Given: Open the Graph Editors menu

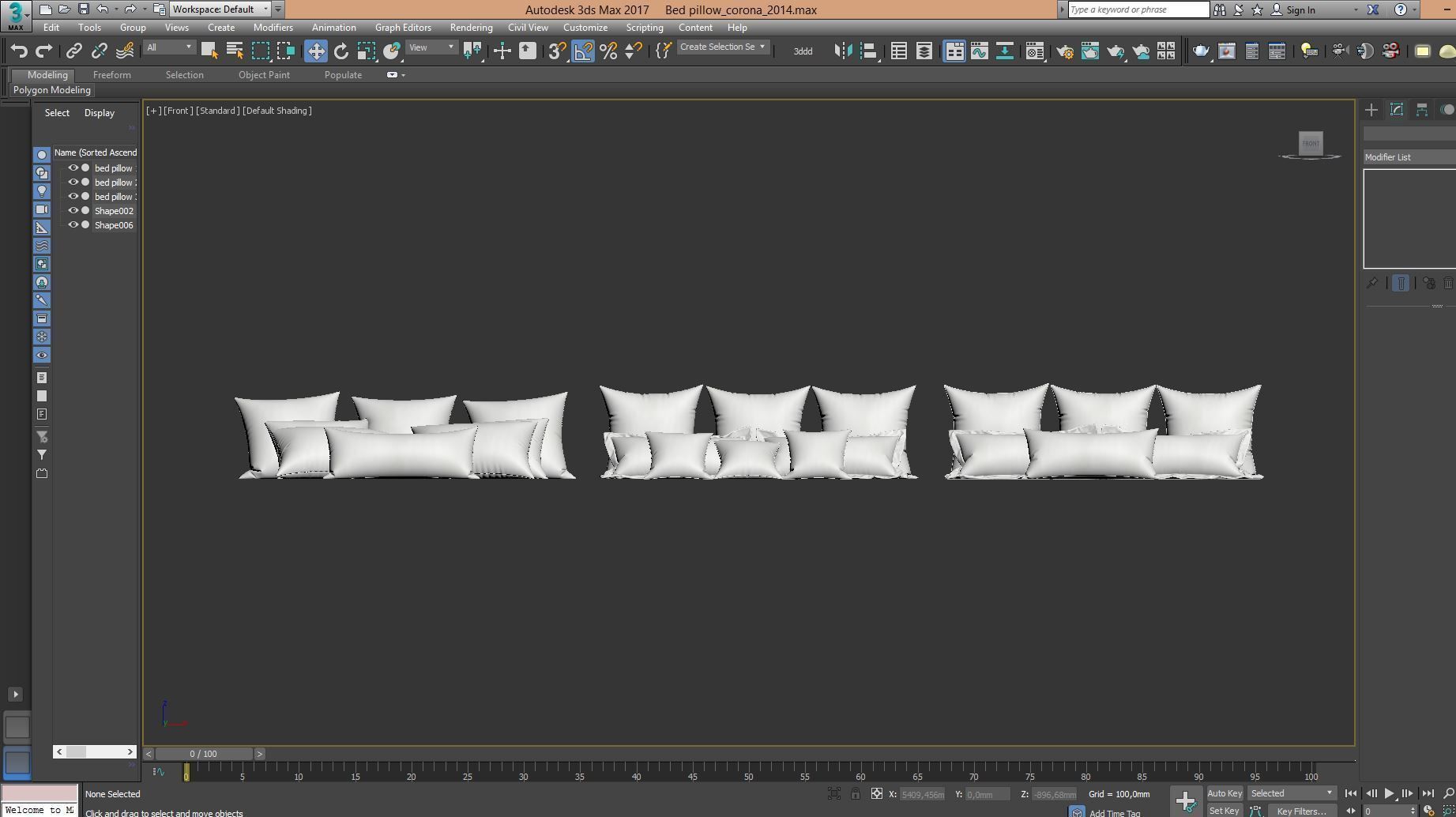Looking at the screenshot, I should [403, 28].
